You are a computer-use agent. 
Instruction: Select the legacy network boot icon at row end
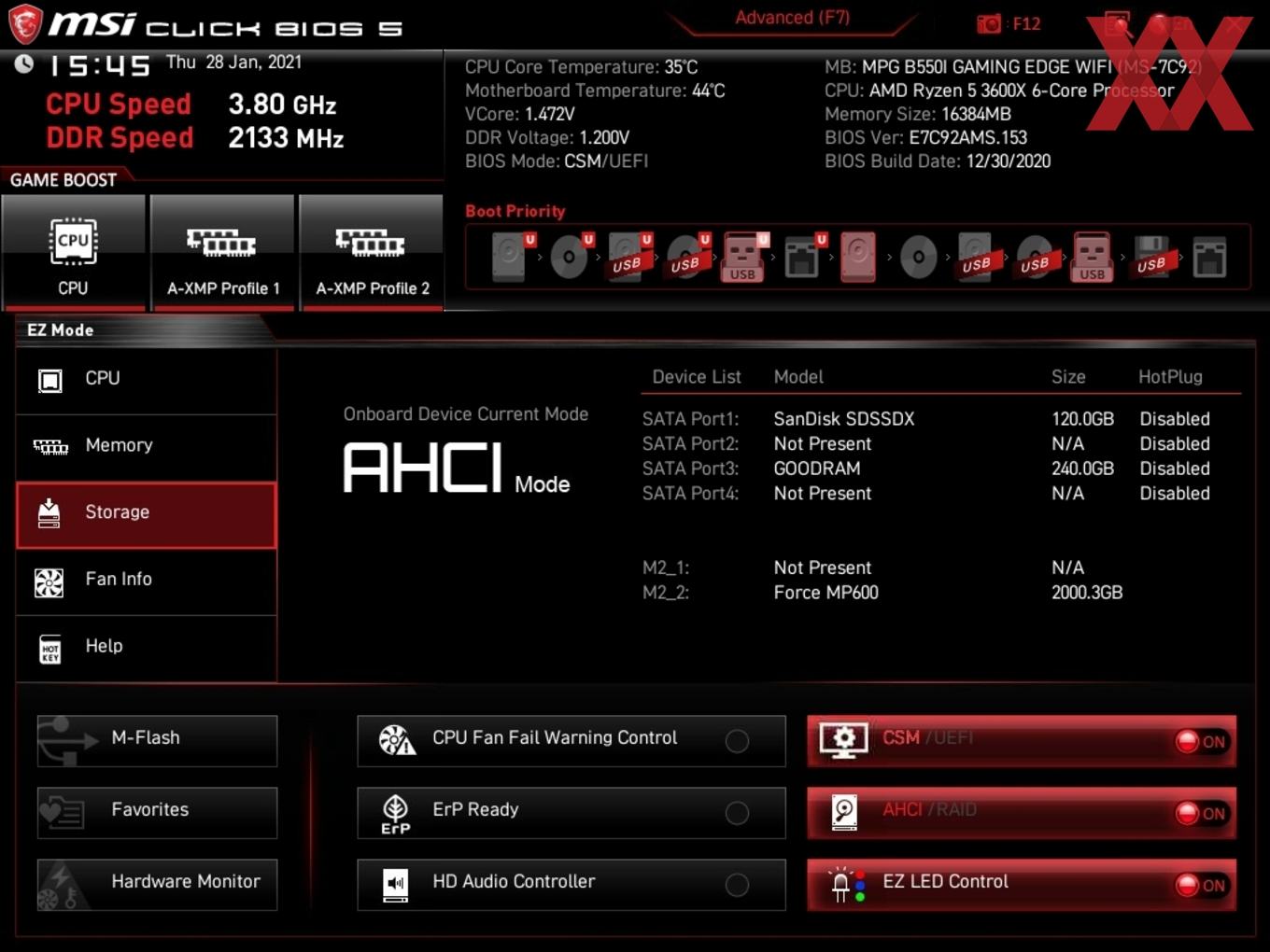[1209, 257]
